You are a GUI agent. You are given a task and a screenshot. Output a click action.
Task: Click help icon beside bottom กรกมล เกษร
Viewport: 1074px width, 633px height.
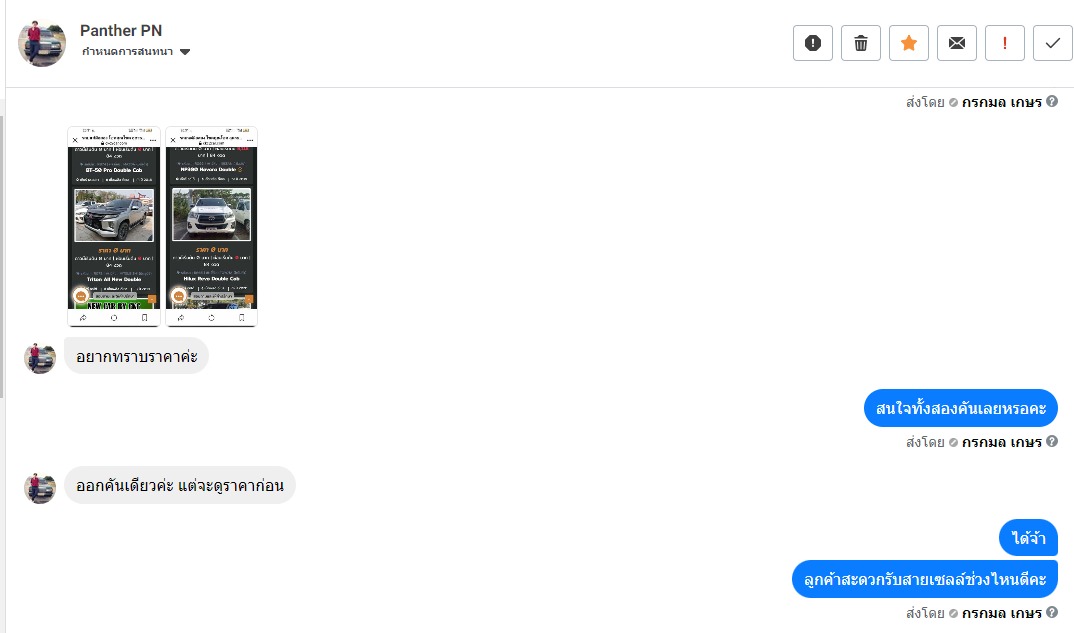coord(1052,612)
